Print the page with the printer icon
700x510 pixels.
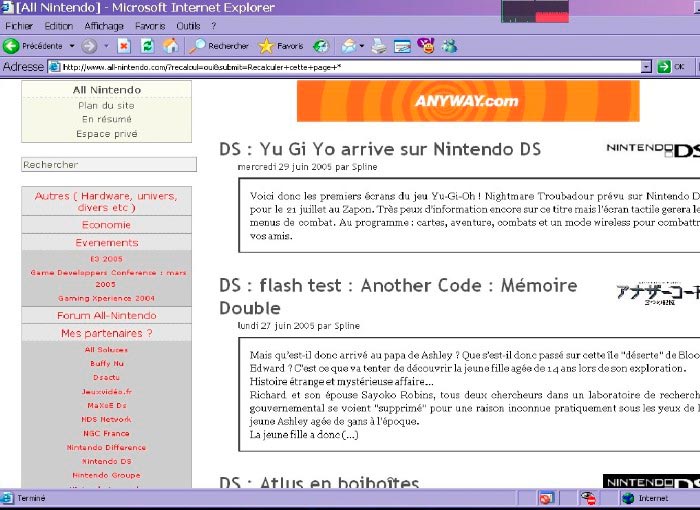(x=379, y=46)
